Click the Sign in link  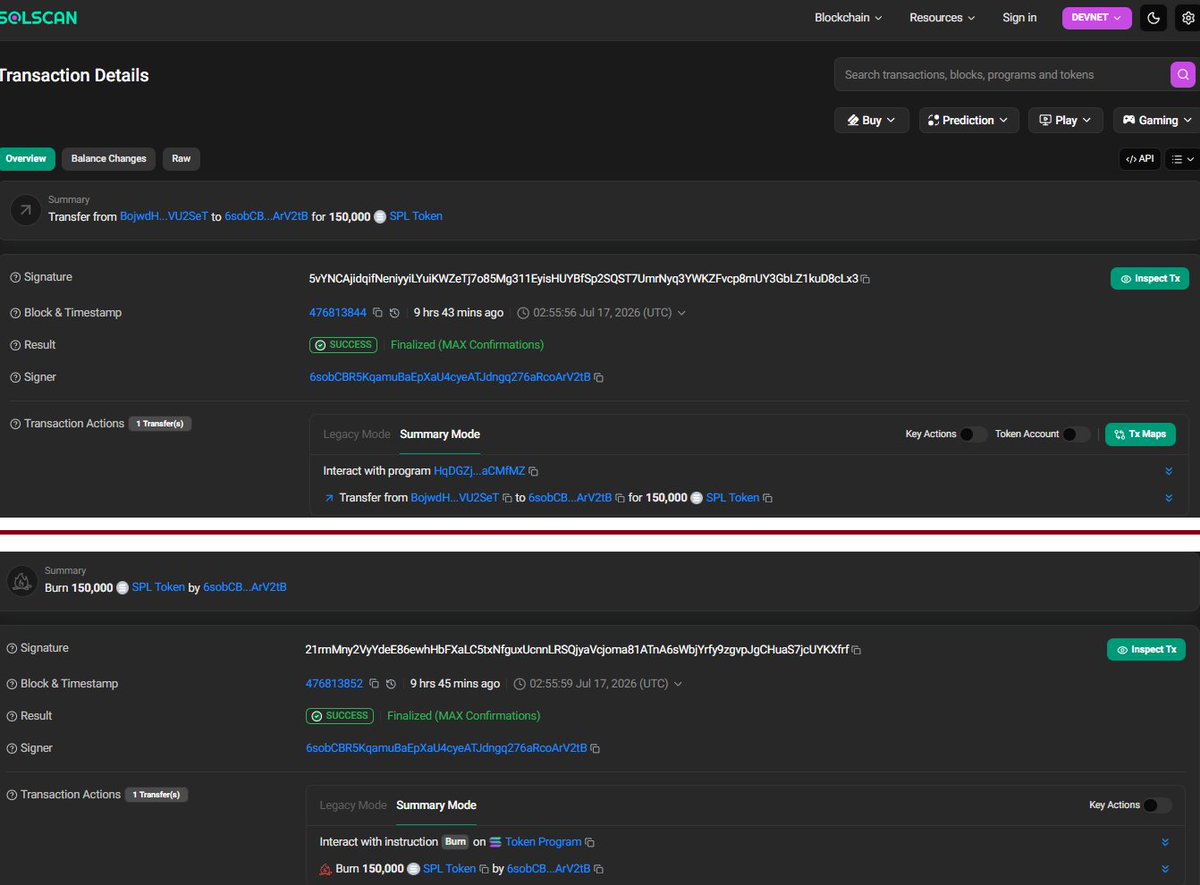pyautogui.click(x=1019, y=18)
